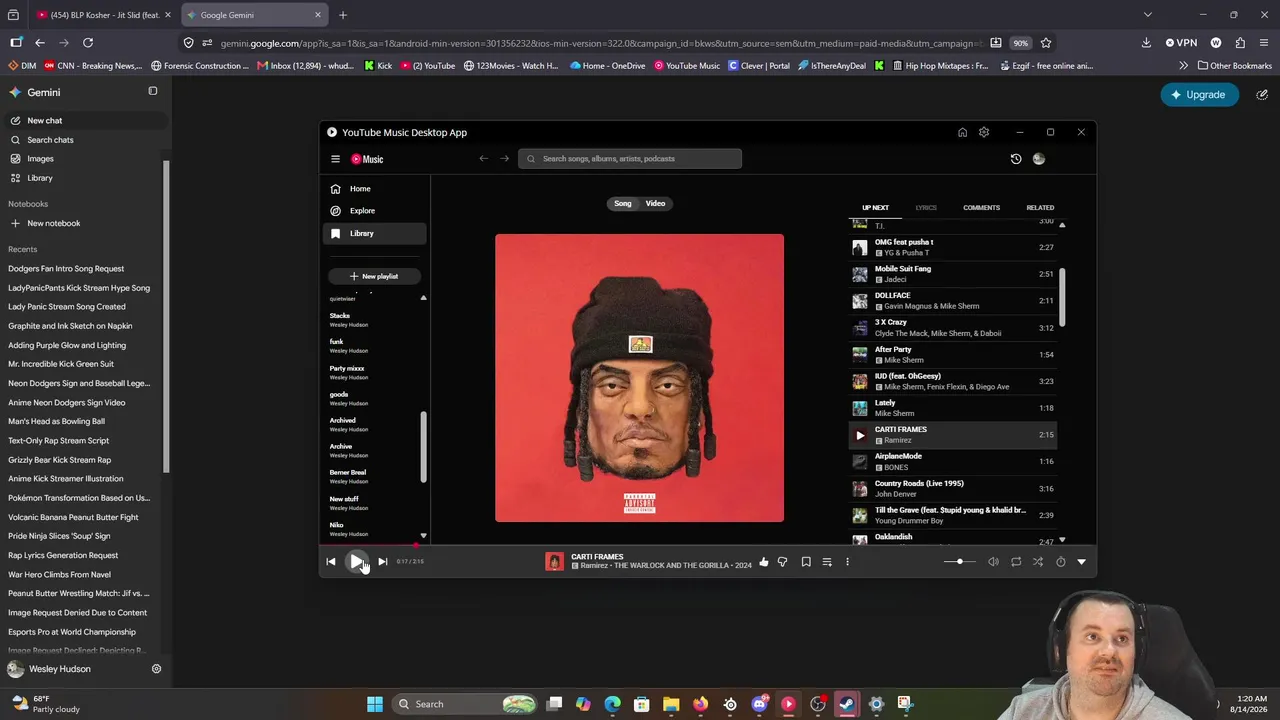Viewport: 1280px width, 720px height.
Task: Toggle the browser VPN button
Action: pos(1181,43)
